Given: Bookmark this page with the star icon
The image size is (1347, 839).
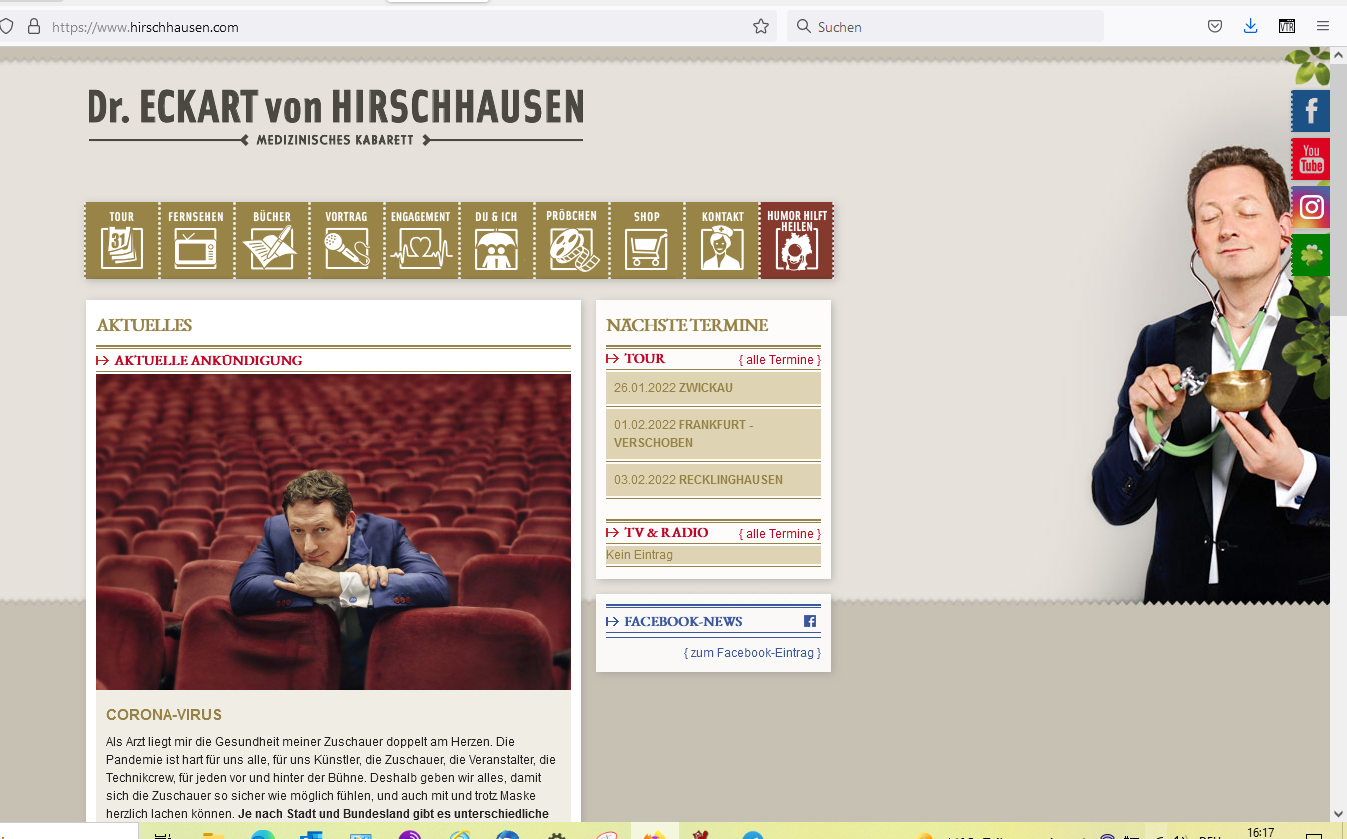Looking at the screenshot, I should [761, 27].
